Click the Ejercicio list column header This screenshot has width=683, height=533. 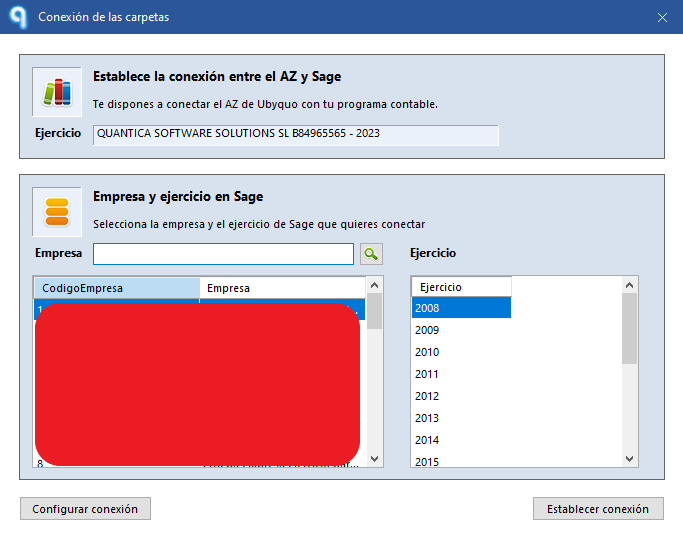click(x=461, y=287)
